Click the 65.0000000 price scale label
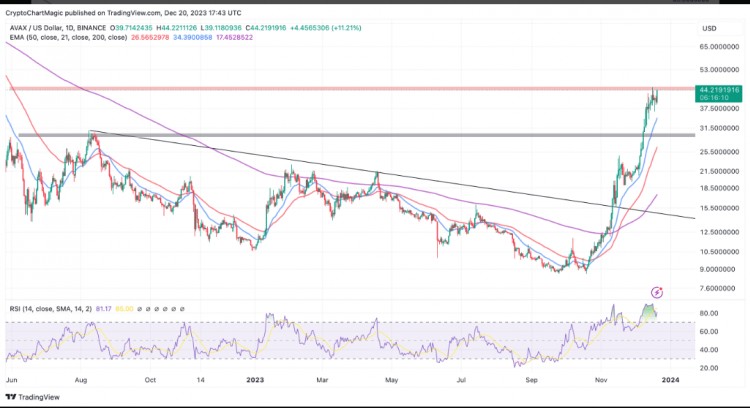750x408 pixels. [x=718, y=47]
